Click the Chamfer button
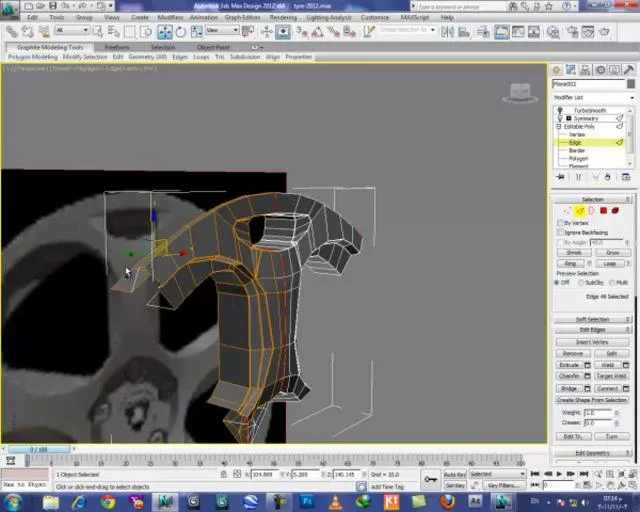This screenshot has width=640, height=512. (569, 376)
